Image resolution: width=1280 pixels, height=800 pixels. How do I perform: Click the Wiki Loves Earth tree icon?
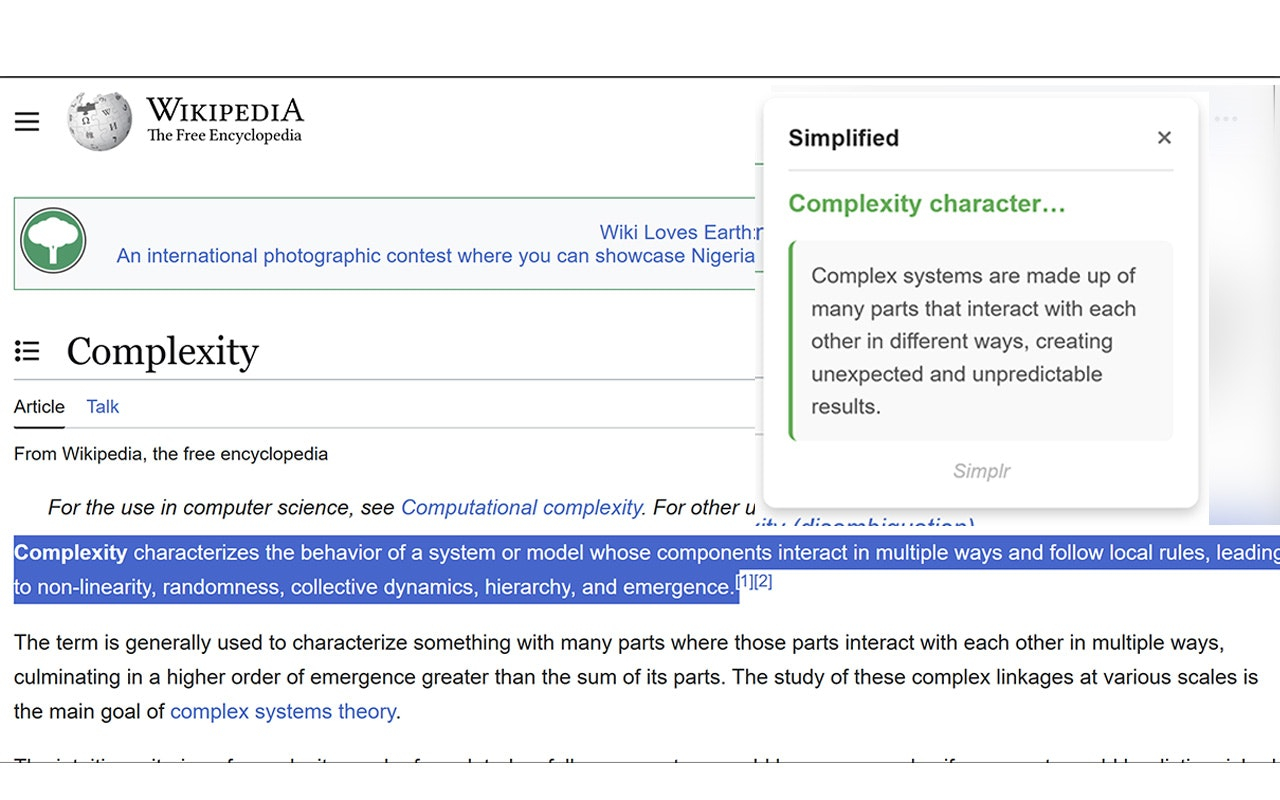pyautogui.click(x=53, y=242)
